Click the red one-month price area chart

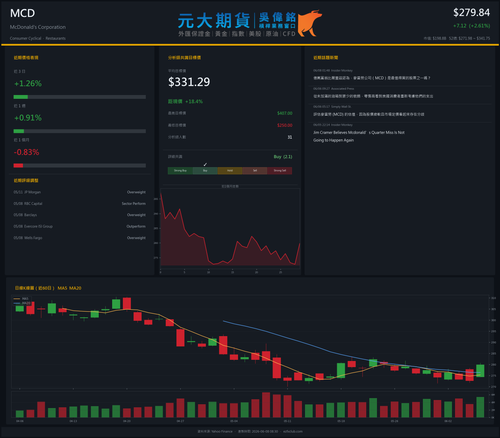[230, 230]
